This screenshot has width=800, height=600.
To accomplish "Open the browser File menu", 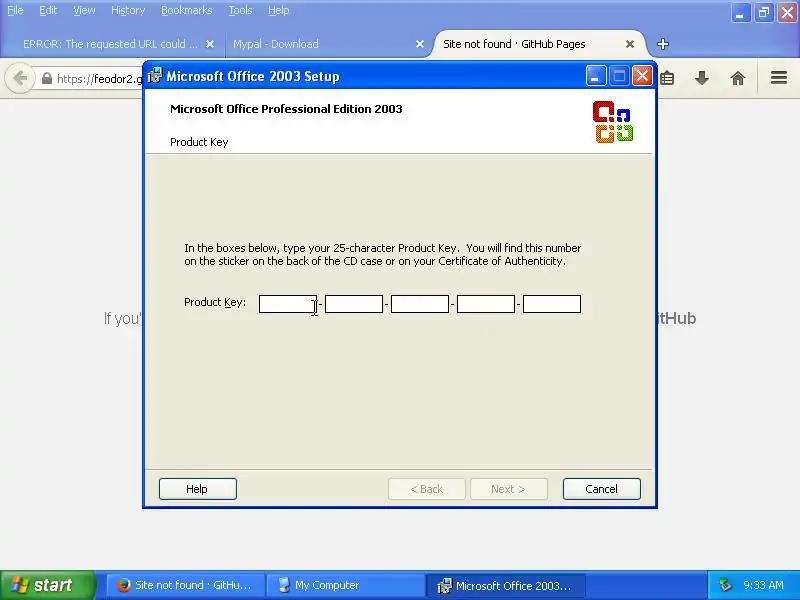I will click(15, 10).
